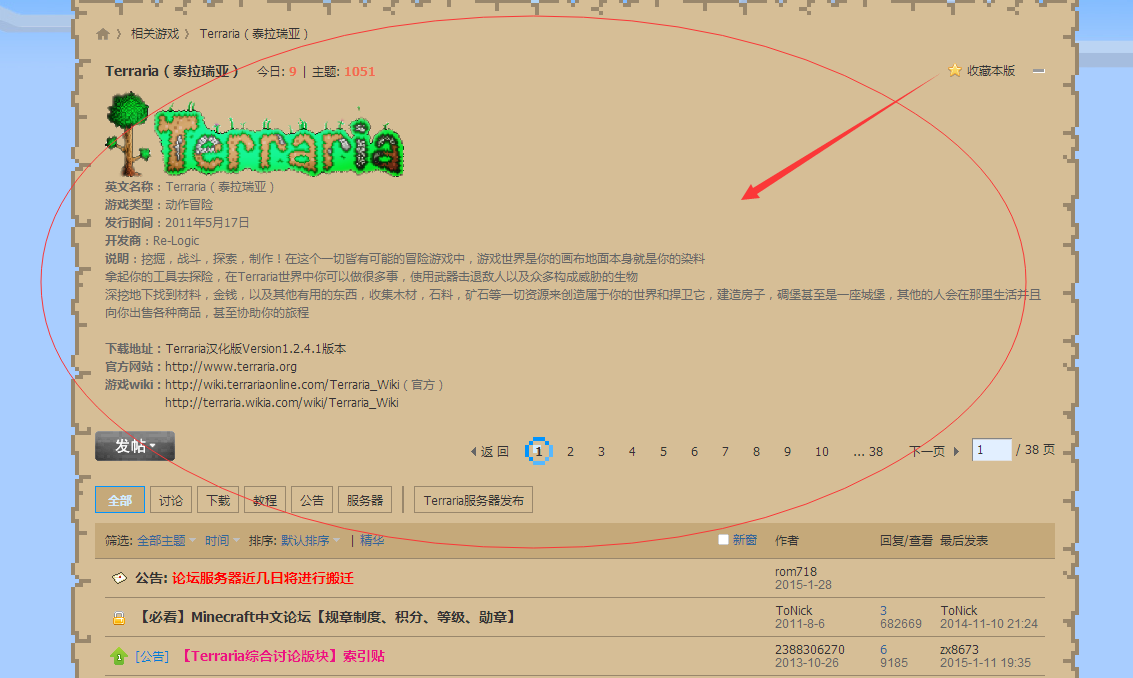Go to page 9

(x=788, y=452)
